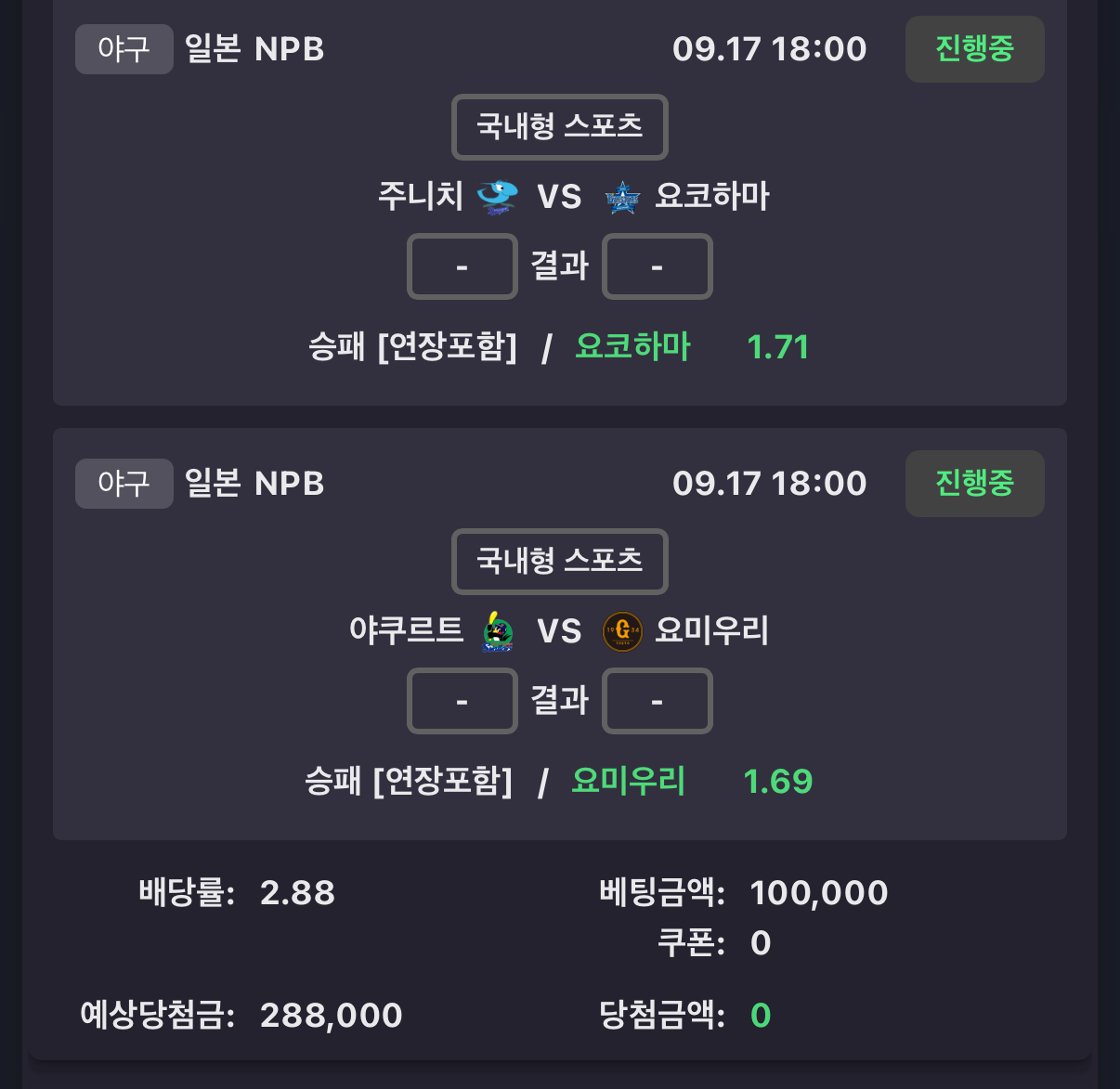Click the green 요미우리 pick text
The height and width of the screenshot is (1089, 1120).
[629, 781]
